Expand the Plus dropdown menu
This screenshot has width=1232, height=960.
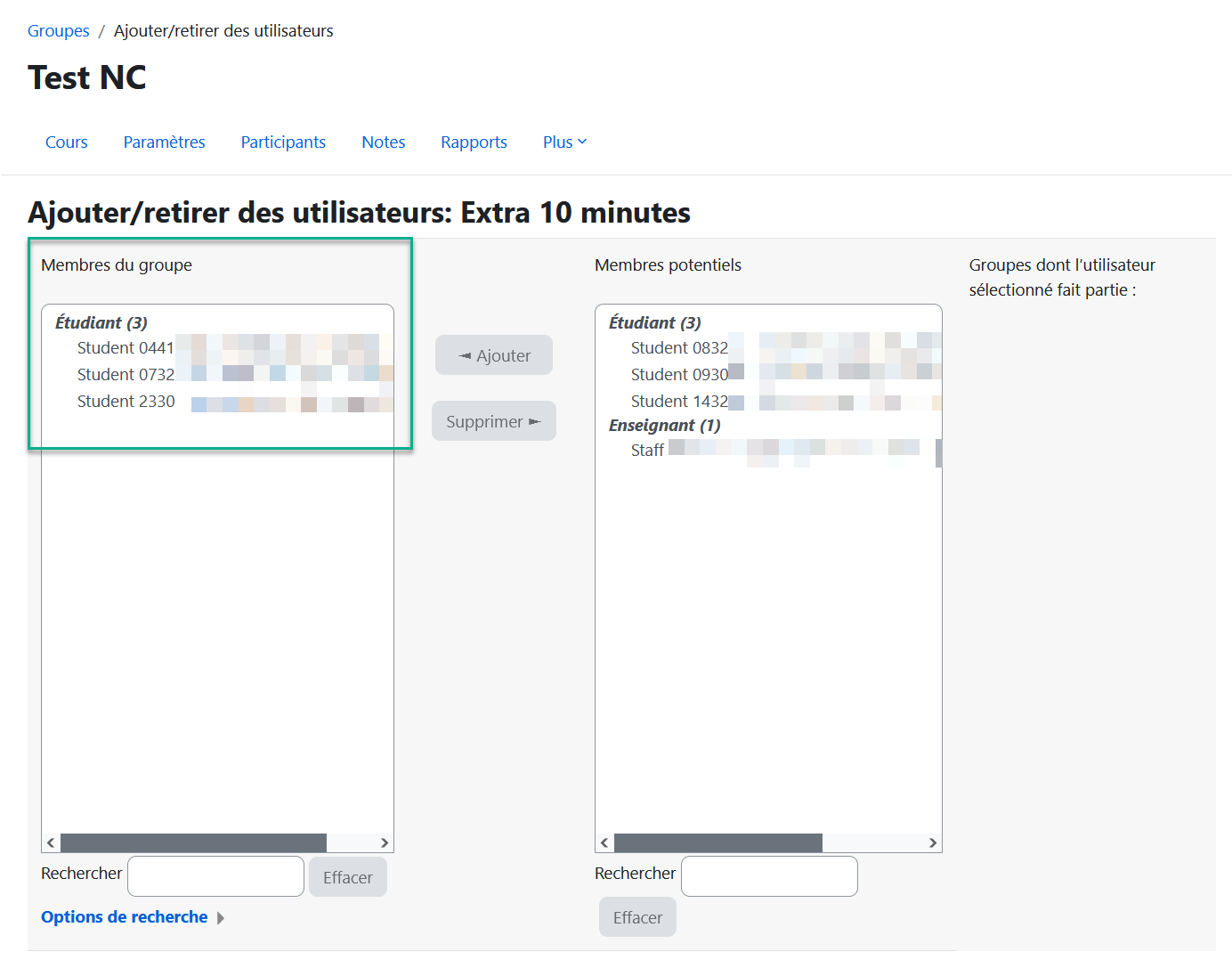pos(564,142)
